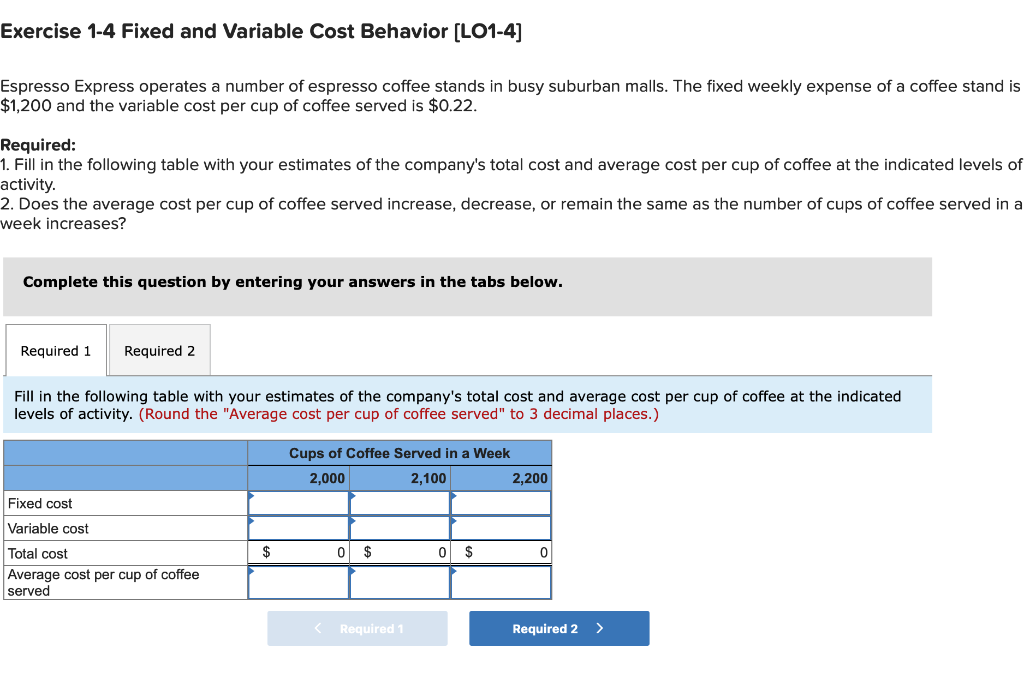The image size is (1024, 696).
Task: Switch to the Required 2 tab
Action: point(159,350)
